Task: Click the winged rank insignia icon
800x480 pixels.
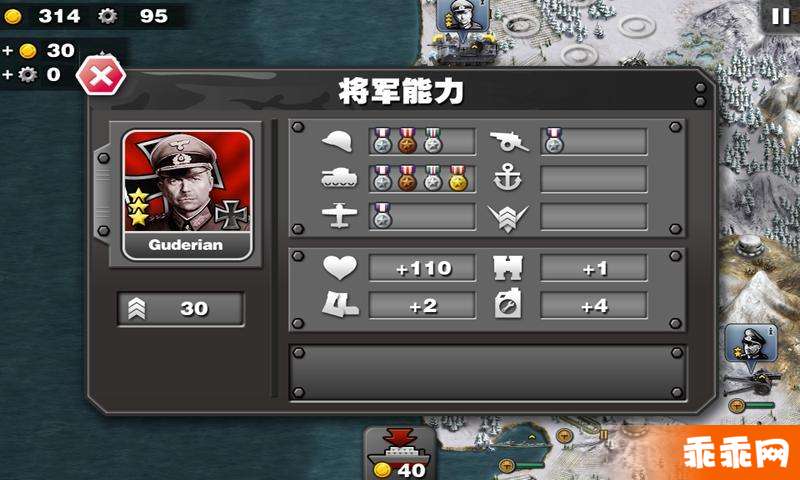Action: pos(508,218)
